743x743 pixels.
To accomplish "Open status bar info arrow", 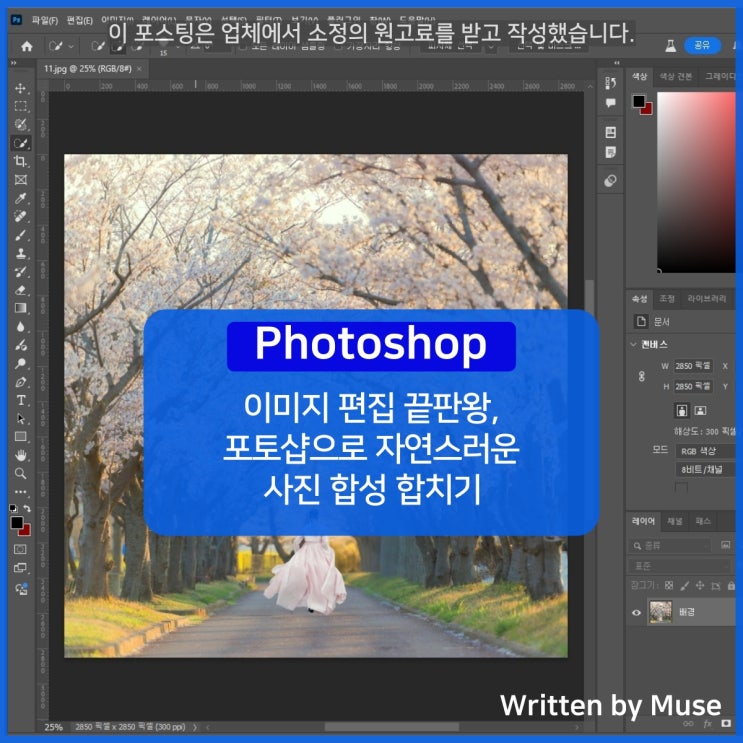I will (195, 727).
